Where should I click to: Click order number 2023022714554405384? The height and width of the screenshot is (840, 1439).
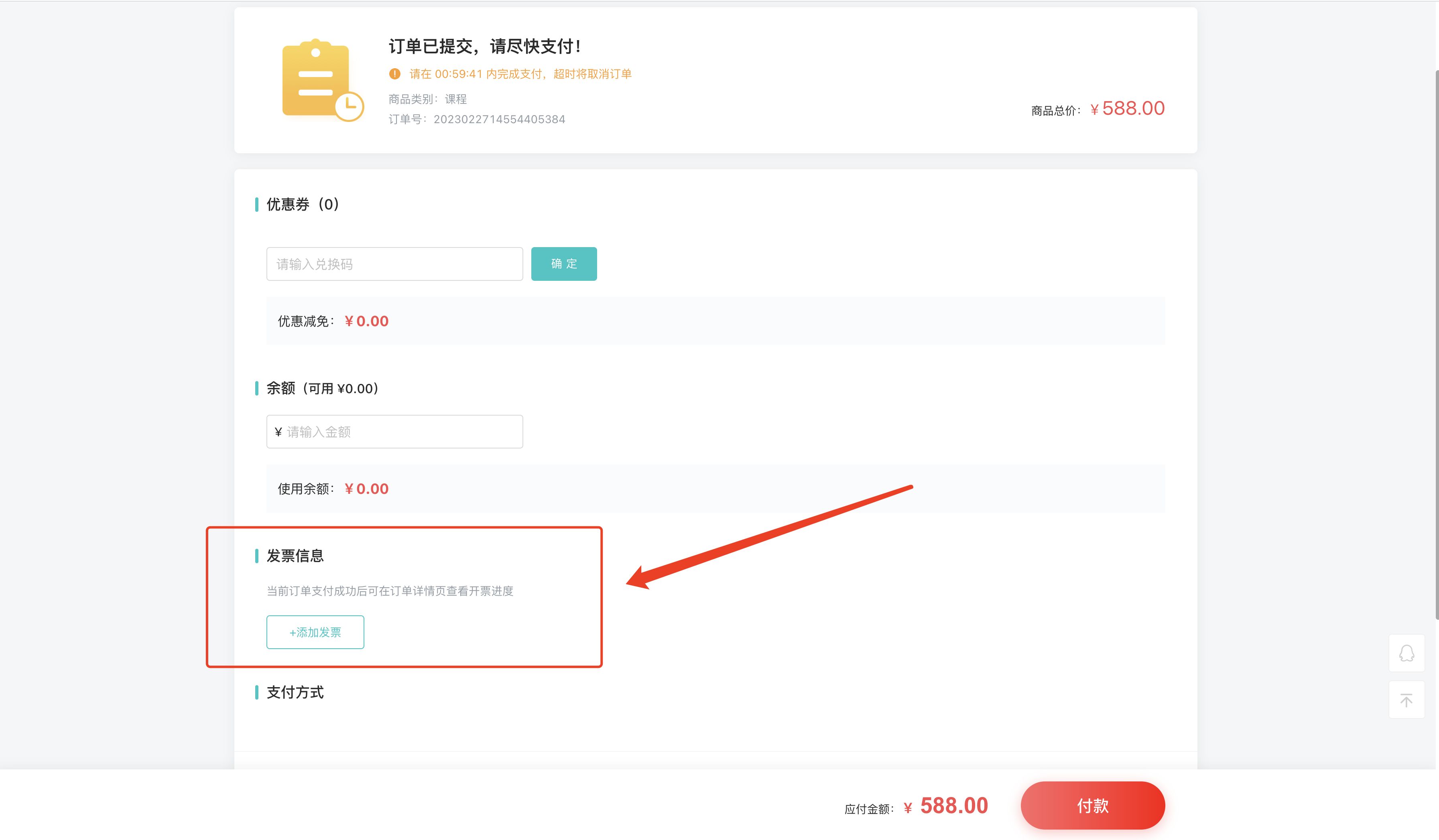(499, 119)
